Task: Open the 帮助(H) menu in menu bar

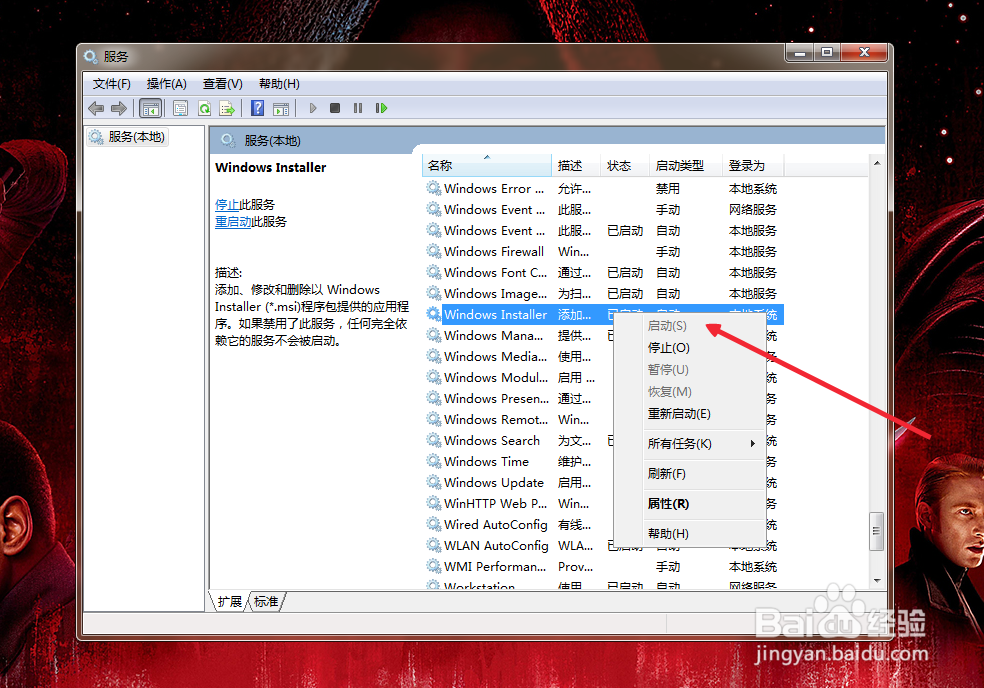Action: (279, 83)
